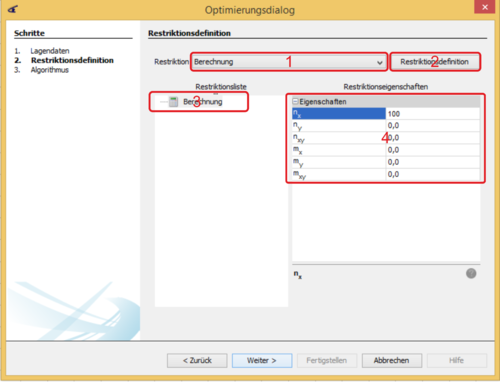Click the Restriktionsliste heading
Viewport: 500px width, 382px height.
tap(221, 87)
